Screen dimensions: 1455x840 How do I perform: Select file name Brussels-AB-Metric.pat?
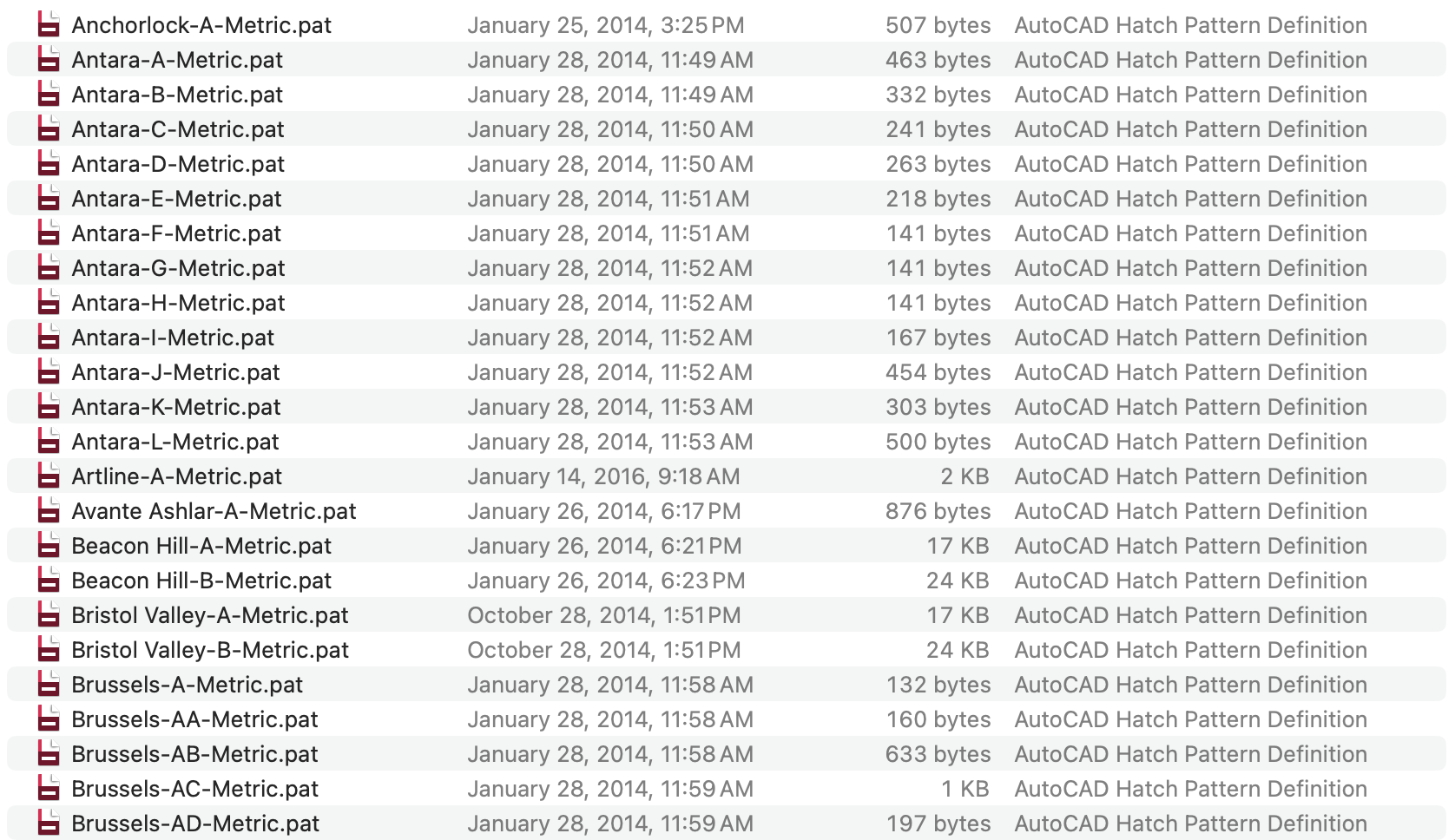[194, 754]
